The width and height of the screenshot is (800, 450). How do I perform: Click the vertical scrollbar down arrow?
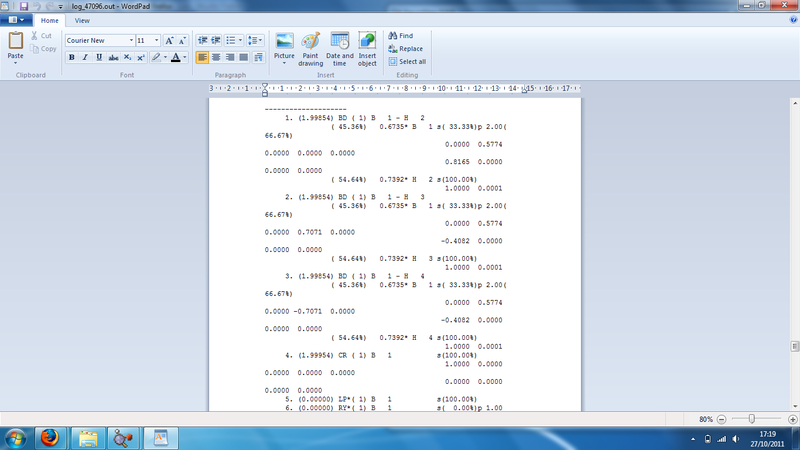(x=795, y=407)
